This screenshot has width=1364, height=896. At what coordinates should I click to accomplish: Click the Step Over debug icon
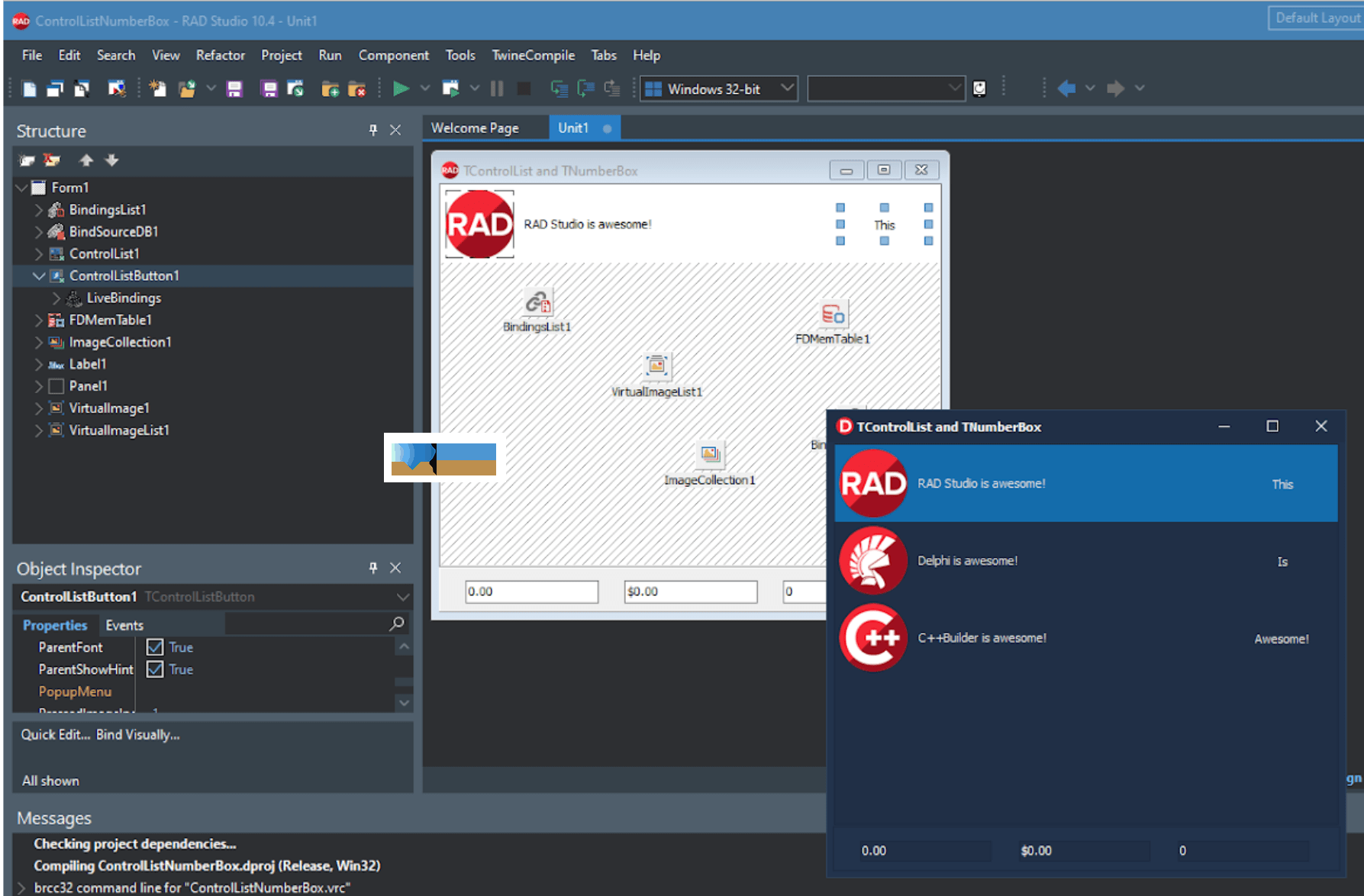pyautogui.click(x=585, y=89)
